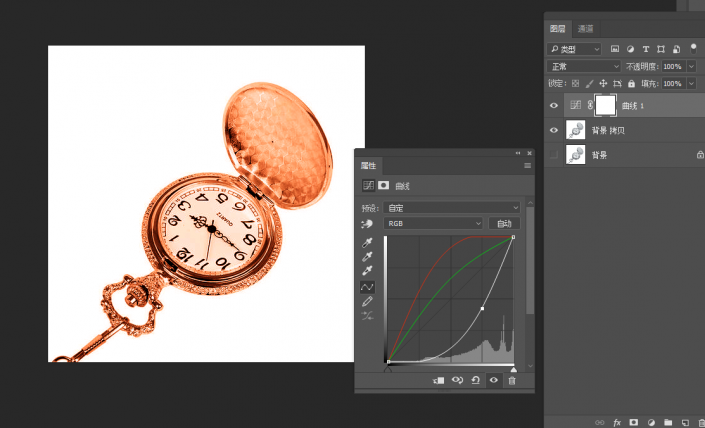The width and height of the screenshot is (705, 428).
Task: Close the Properties panel
Action: pyautogui.click(x=529, y=153)
